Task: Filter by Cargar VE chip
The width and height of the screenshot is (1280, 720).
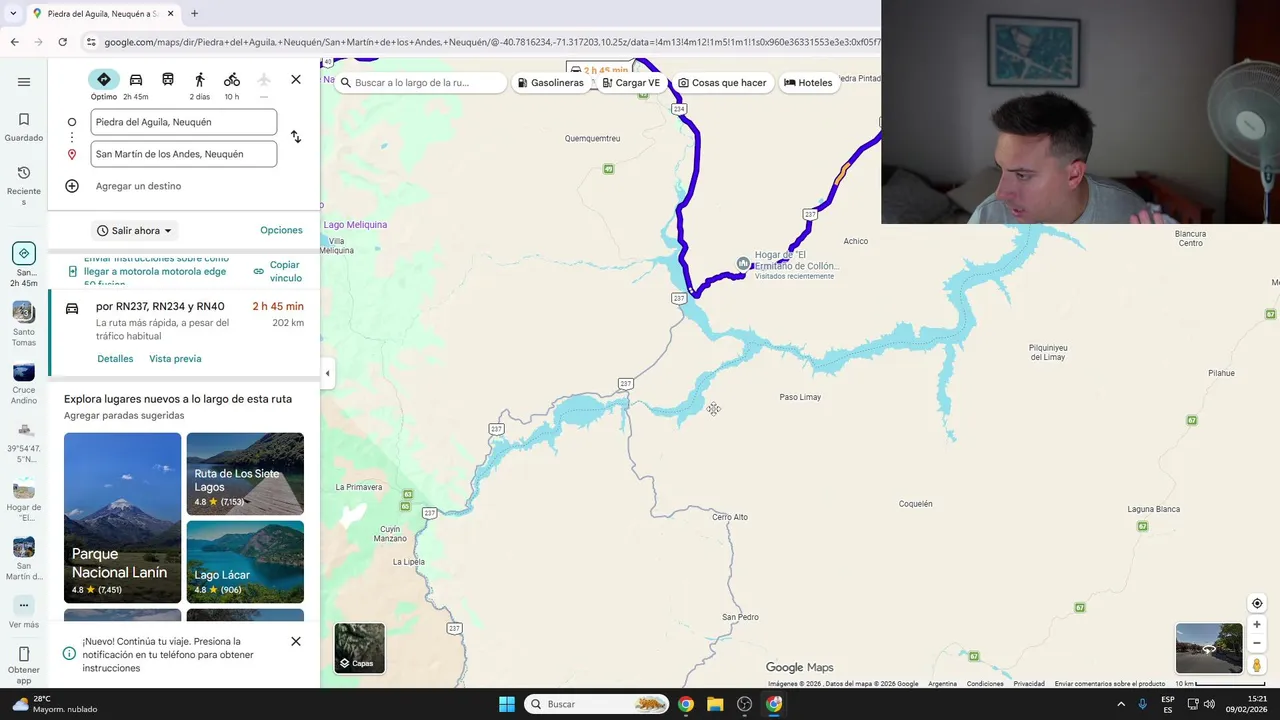Action: (630, 83)
